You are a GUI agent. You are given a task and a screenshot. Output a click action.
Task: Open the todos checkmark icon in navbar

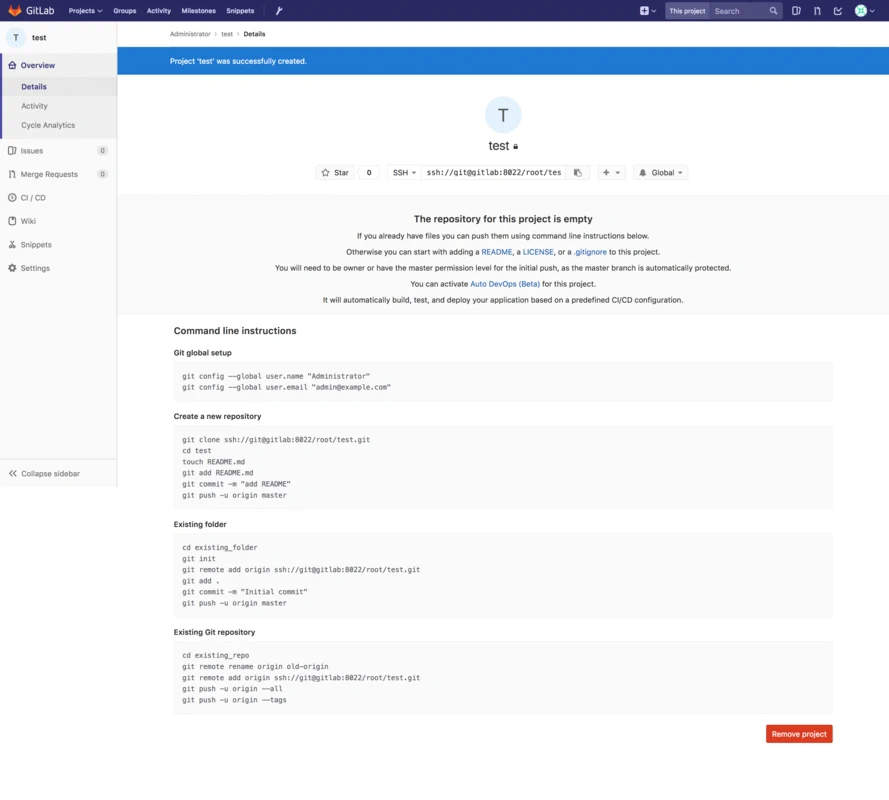tap(838, 11)
